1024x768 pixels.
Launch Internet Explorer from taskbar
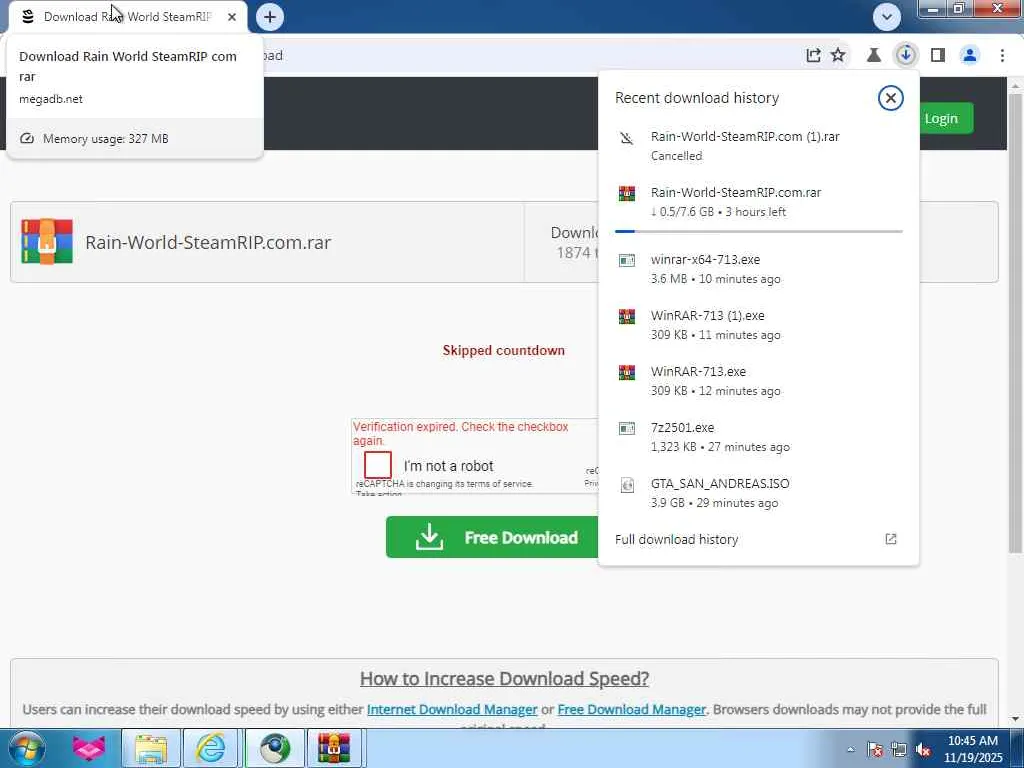coord(211,748)
